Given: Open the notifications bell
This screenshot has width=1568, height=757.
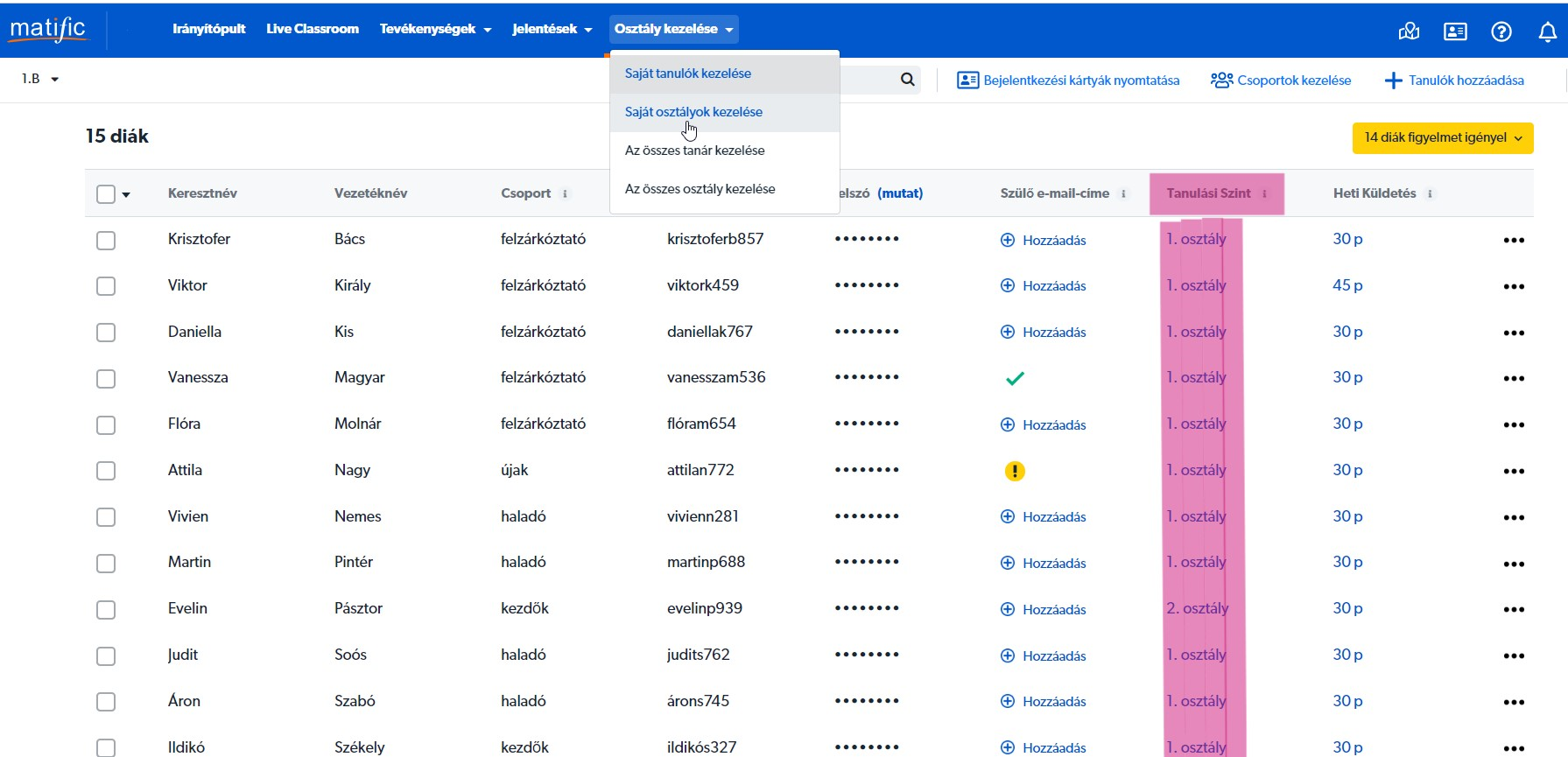Looking at the screenshot, I should (1548, 32).
